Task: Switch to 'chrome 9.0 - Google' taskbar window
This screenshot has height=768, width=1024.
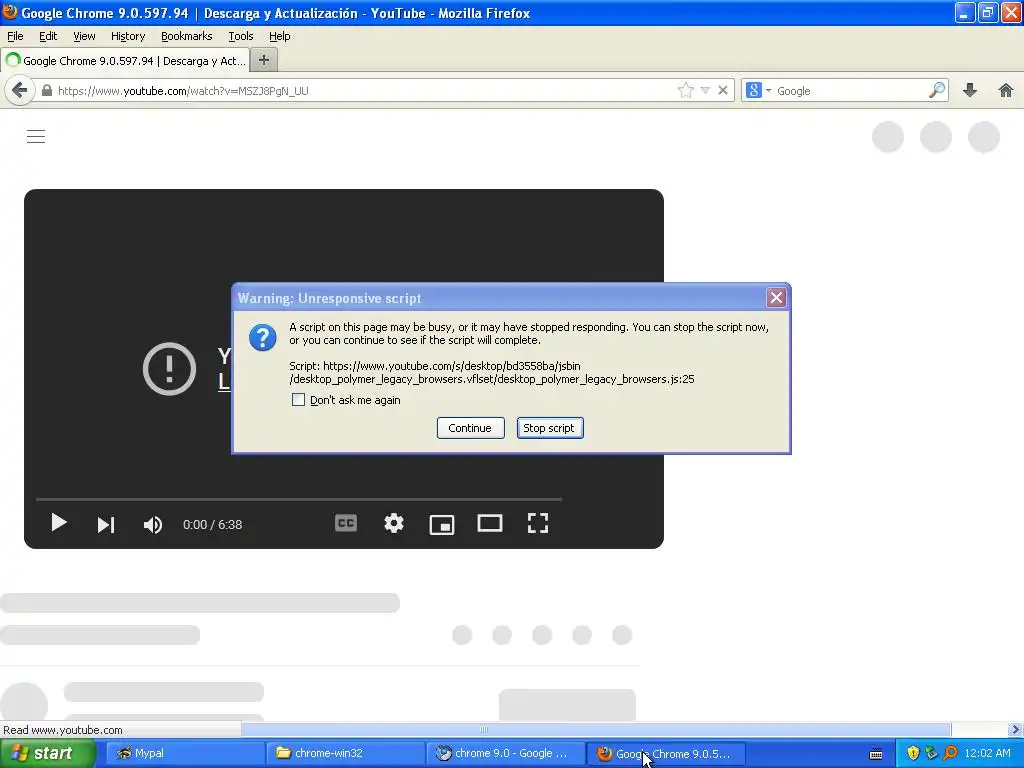Action: click(505, 753)
